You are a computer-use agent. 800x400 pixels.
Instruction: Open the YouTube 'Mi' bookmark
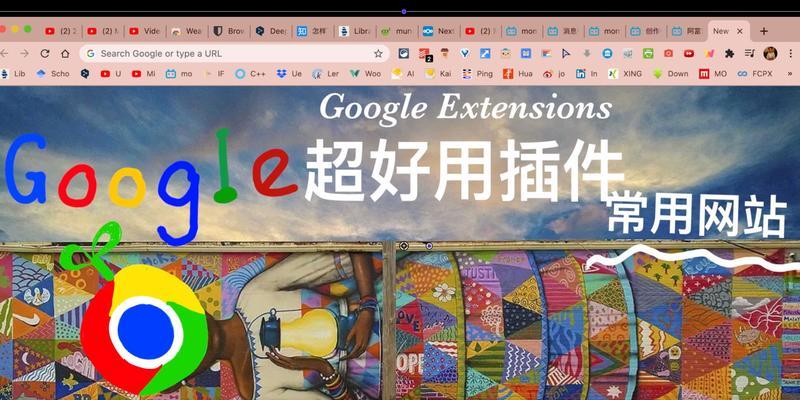pyautogui.click(x=143, y=74)
